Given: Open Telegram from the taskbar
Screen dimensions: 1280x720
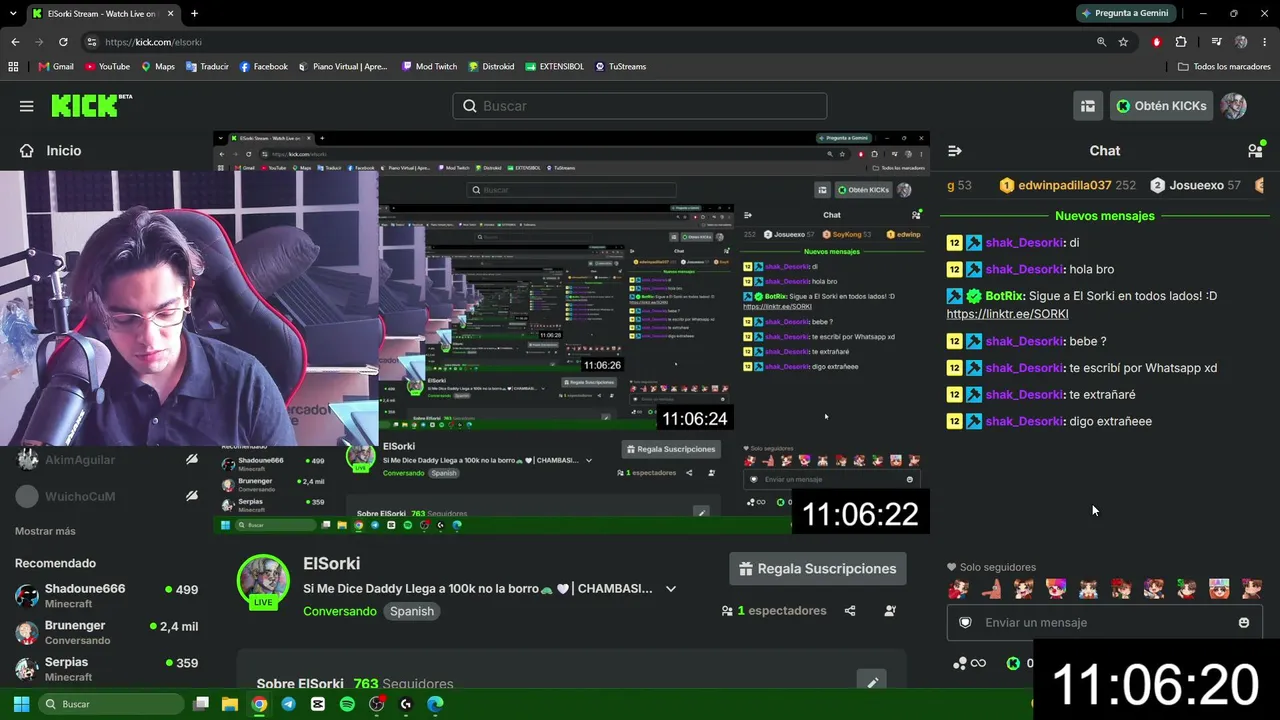Looking at the screenshot, I should tap(288, 704).
